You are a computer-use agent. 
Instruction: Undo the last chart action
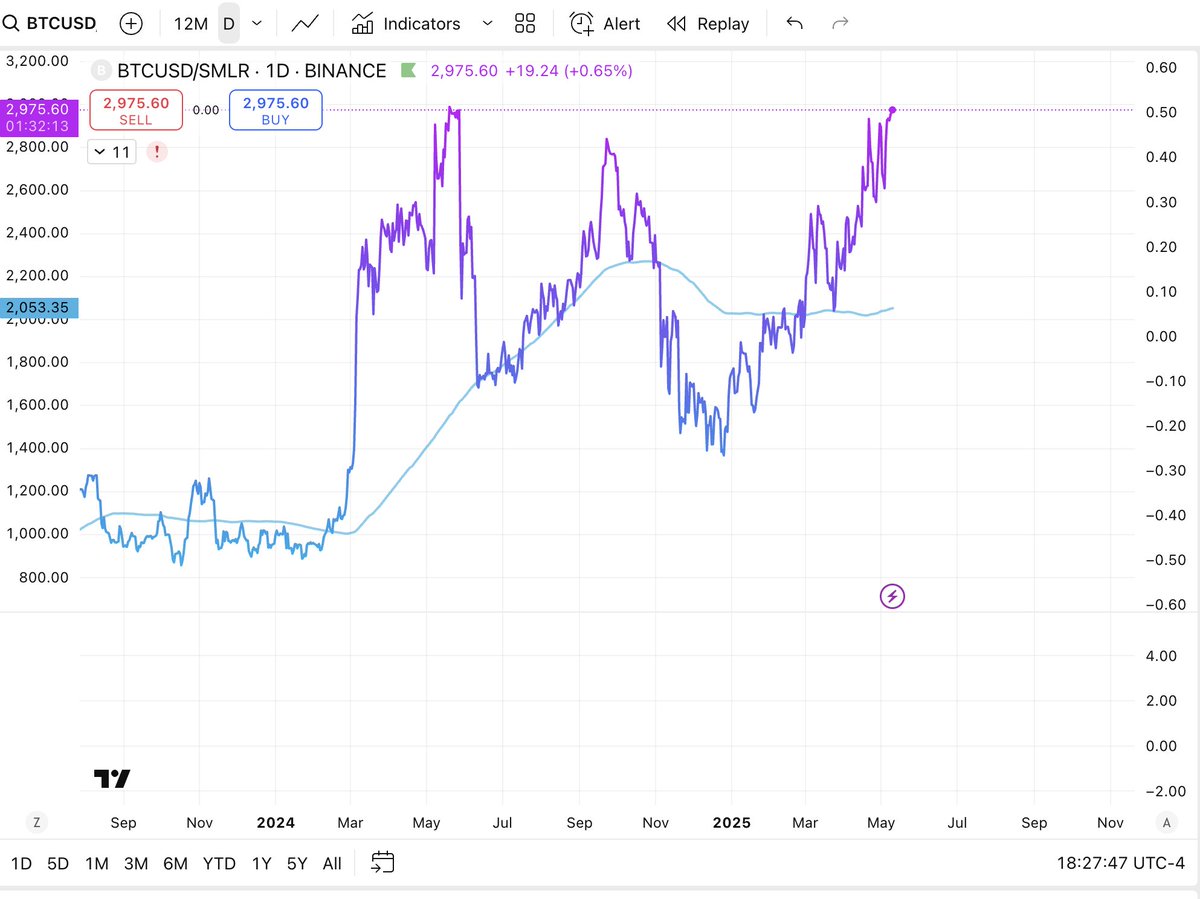[x=795, y=23]
